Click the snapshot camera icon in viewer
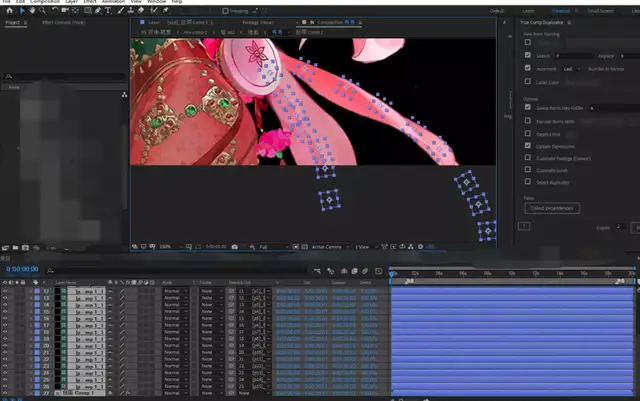Viewport: 640px width, 401px height. (x=235, y=247)
